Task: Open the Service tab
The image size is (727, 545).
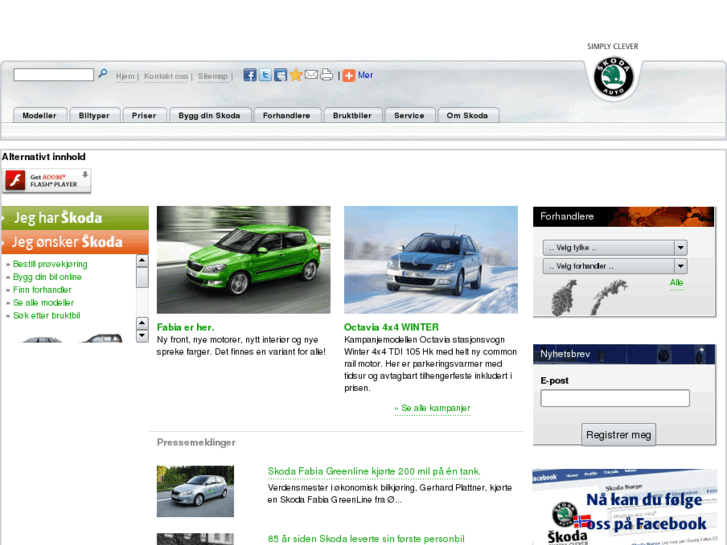Action: [409, 115]
